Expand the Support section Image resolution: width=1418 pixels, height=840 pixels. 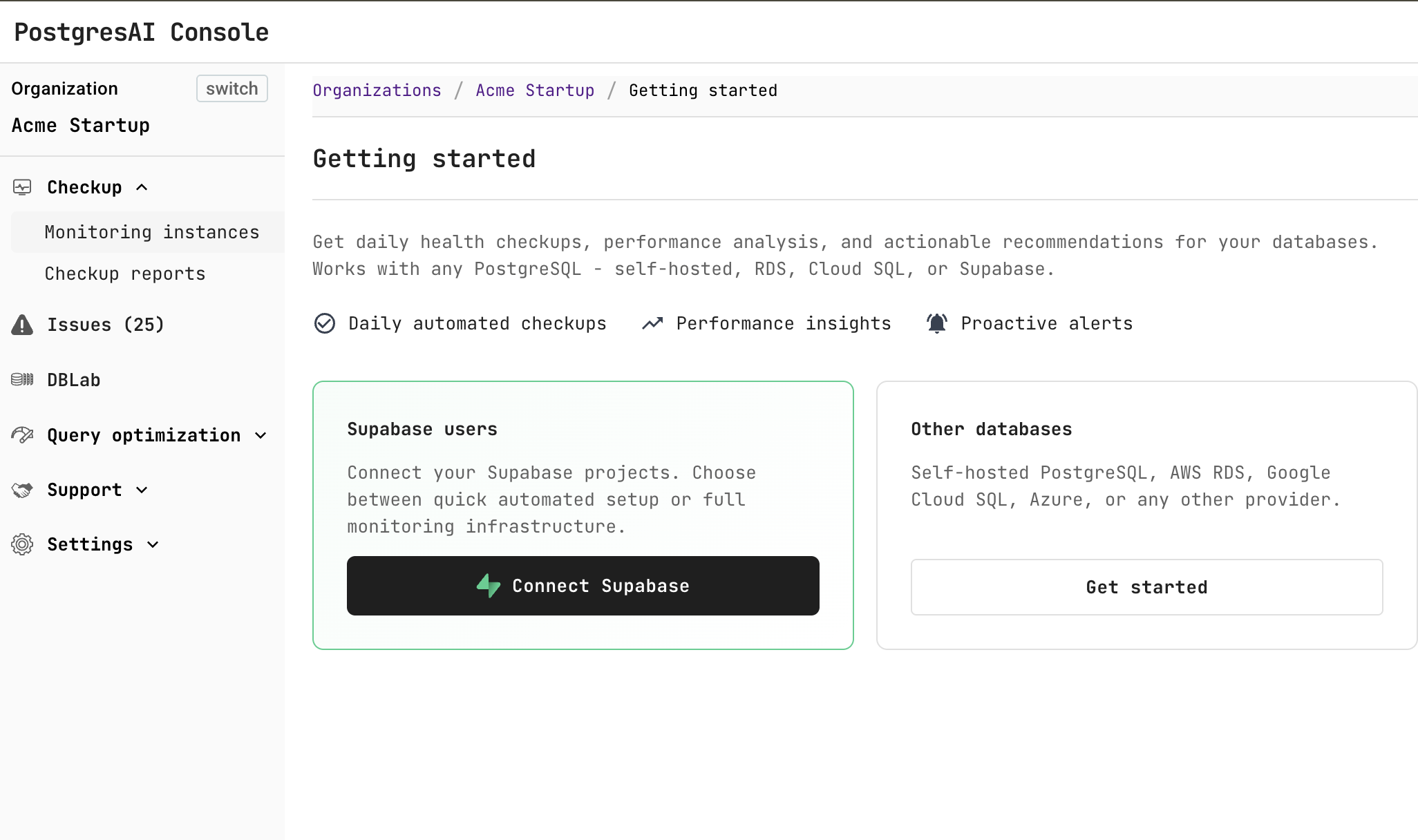point(142,490)
